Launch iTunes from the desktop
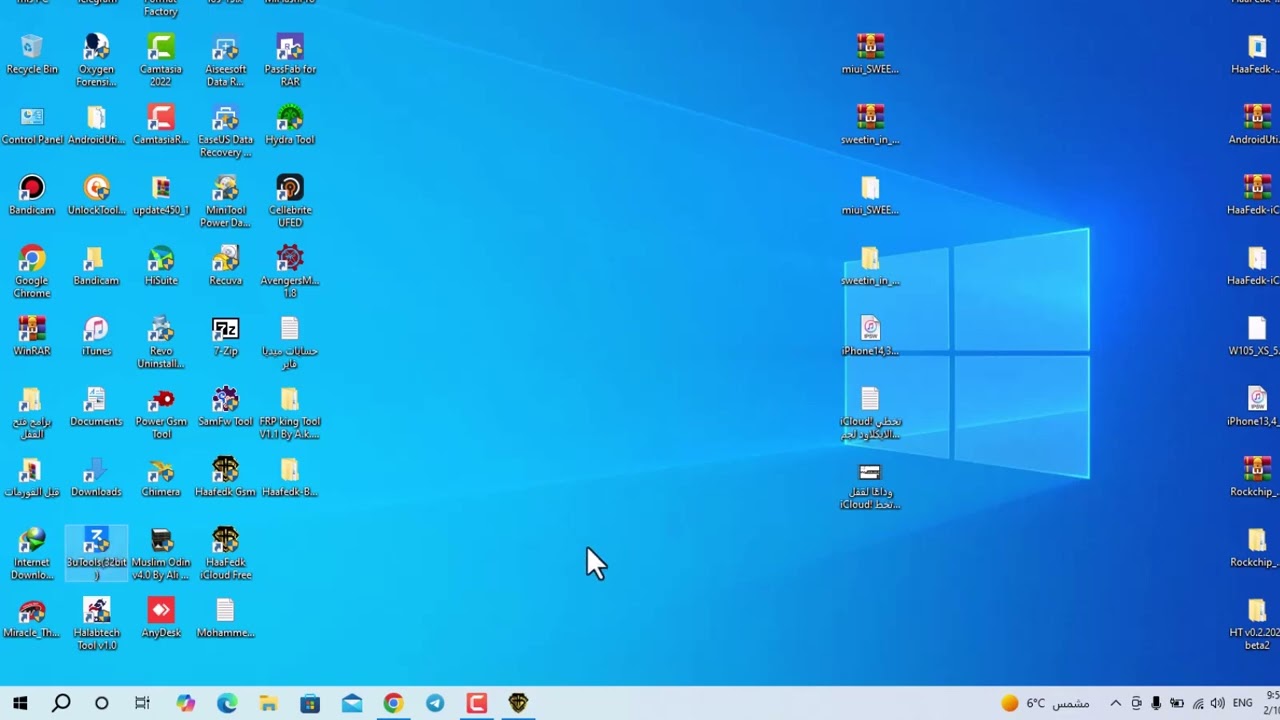The width and height of the screenshot is (1280, 720). coord(96,336)
